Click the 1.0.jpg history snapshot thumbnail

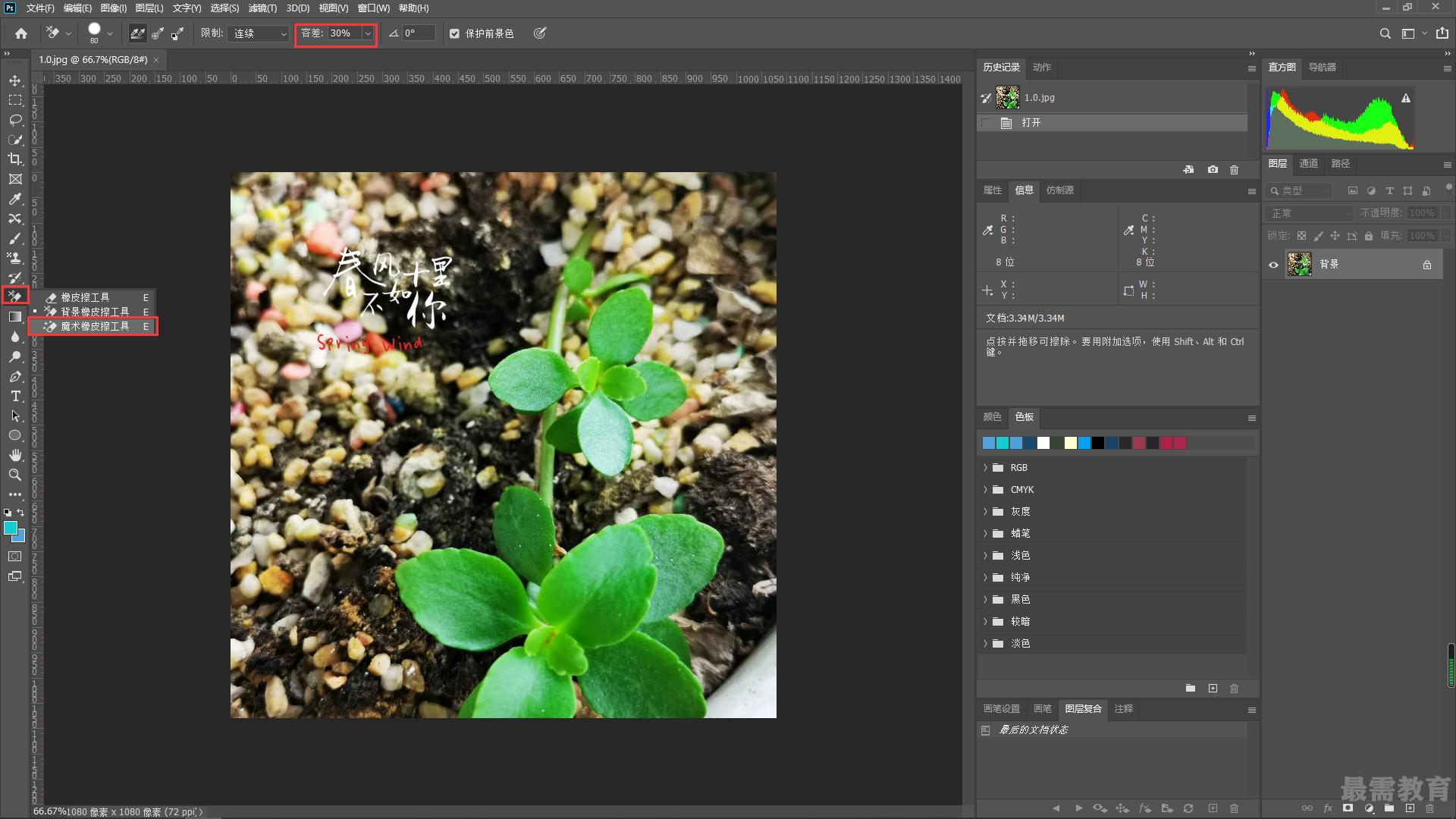coord(1008,98)
